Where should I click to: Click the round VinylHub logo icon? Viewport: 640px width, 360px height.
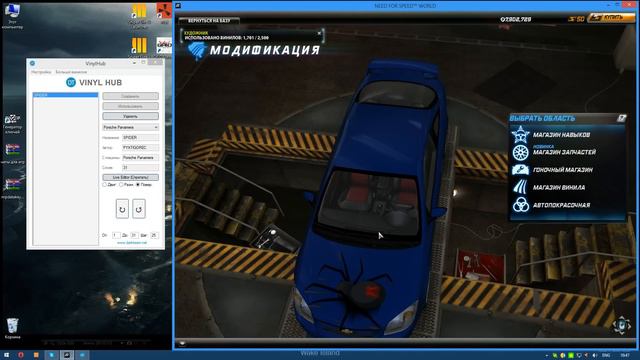pyautogui.click(x=71, y=82)
